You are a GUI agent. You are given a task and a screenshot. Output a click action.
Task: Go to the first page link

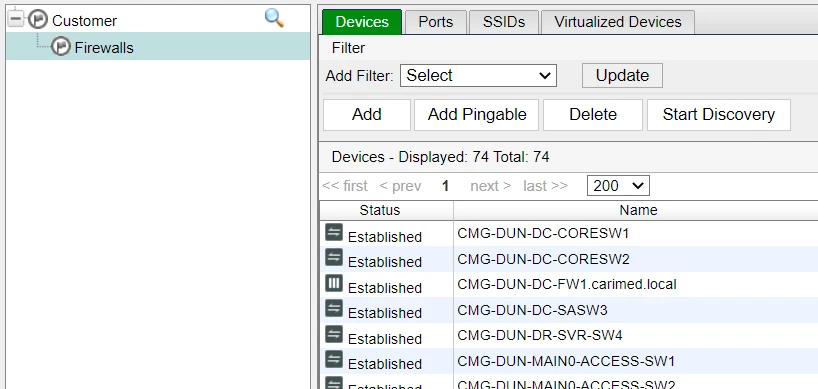(345, 186)
